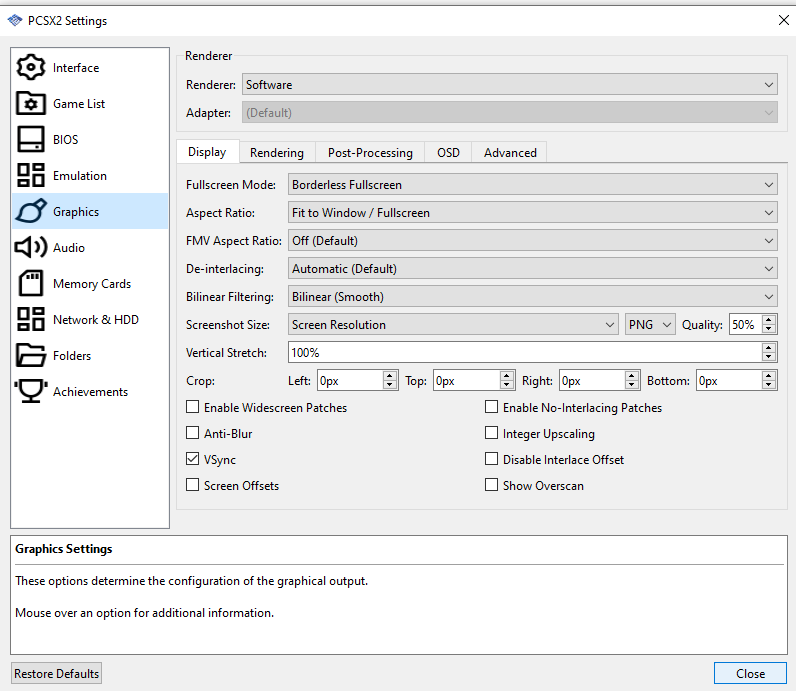The image size is (796, 691).
Task: Expand the Fullscreen Mode dropdown
Action: tap(533, 184)
